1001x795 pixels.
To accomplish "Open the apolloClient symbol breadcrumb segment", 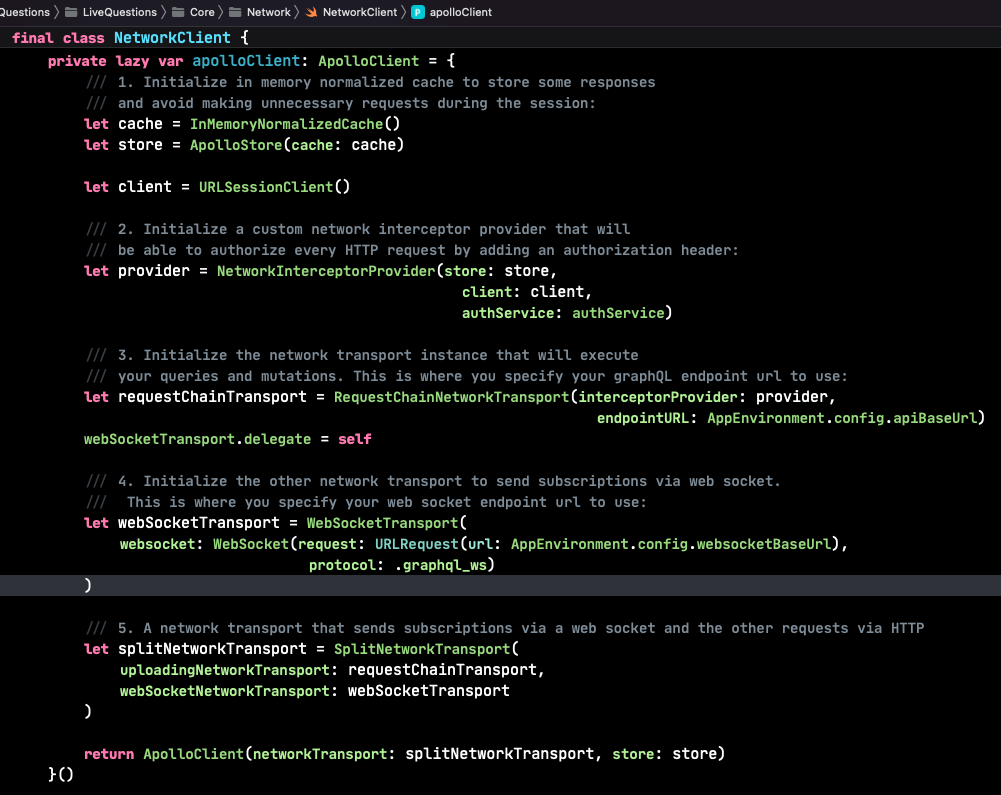I will (460, 12).
